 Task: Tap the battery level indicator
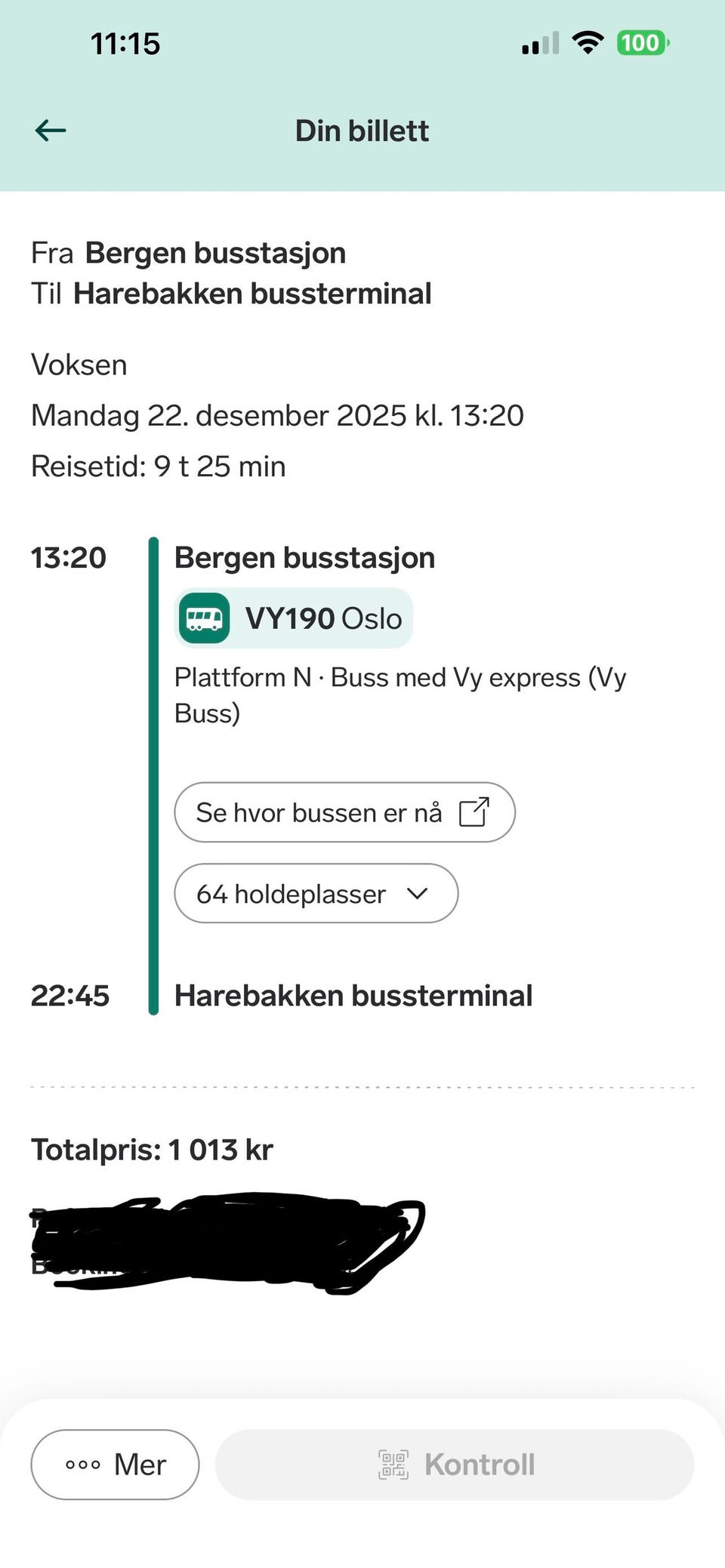click(642, 42)
